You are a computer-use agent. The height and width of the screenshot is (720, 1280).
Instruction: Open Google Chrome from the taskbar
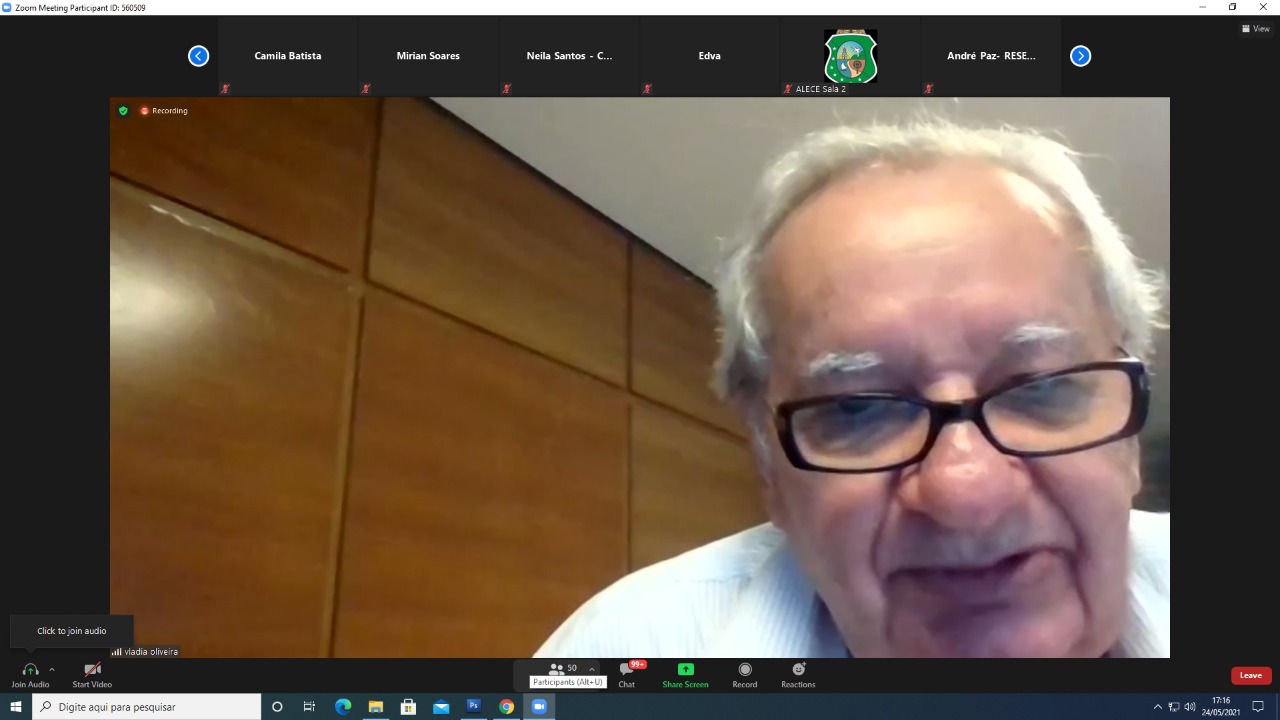(x=507, y=707)
